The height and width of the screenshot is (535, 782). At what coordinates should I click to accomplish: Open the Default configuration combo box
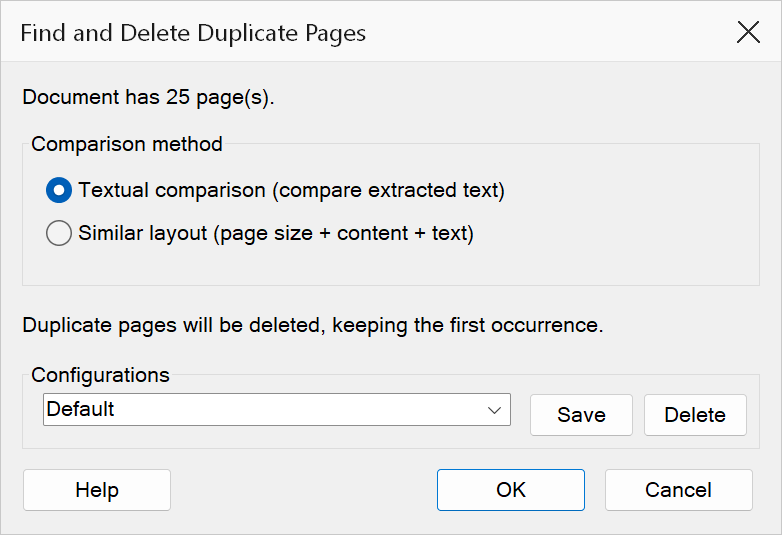pos(277,409)
